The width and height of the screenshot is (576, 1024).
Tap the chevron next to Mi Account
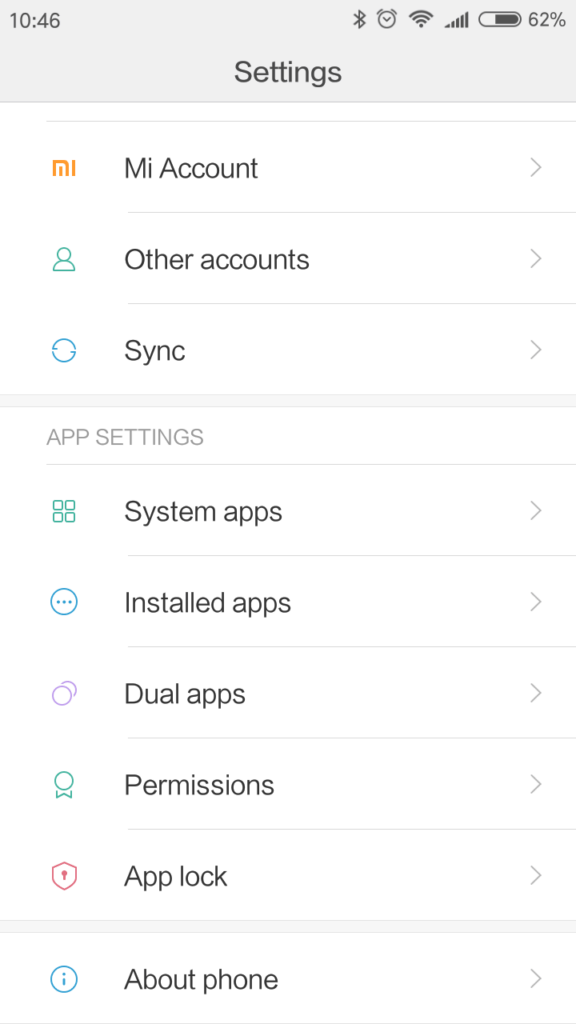536,168
